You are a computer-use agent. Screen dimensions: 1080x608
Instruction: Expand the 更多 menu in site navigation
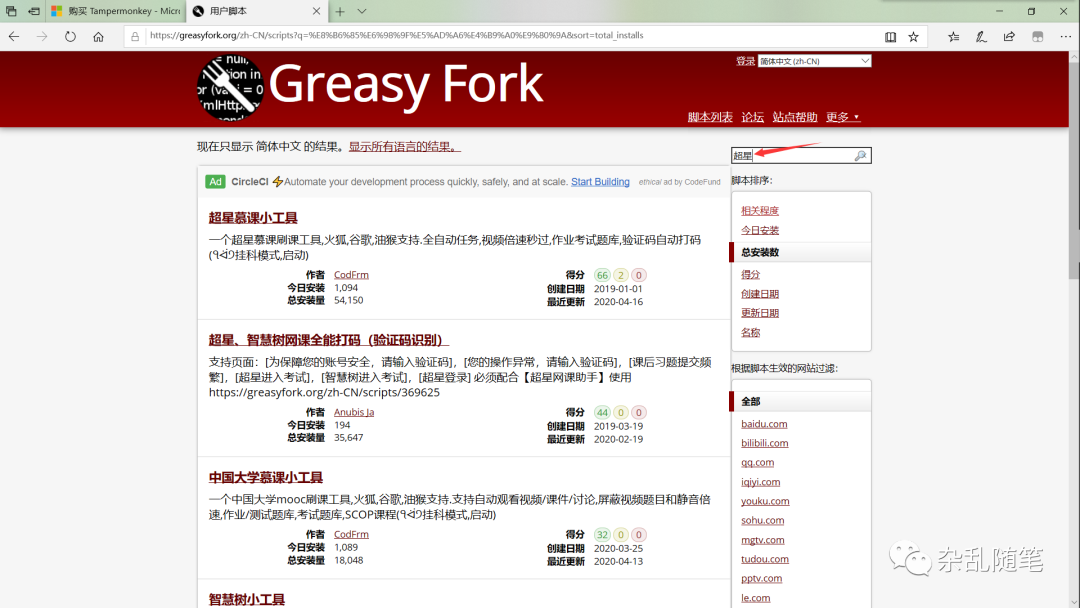pos(842,117)
